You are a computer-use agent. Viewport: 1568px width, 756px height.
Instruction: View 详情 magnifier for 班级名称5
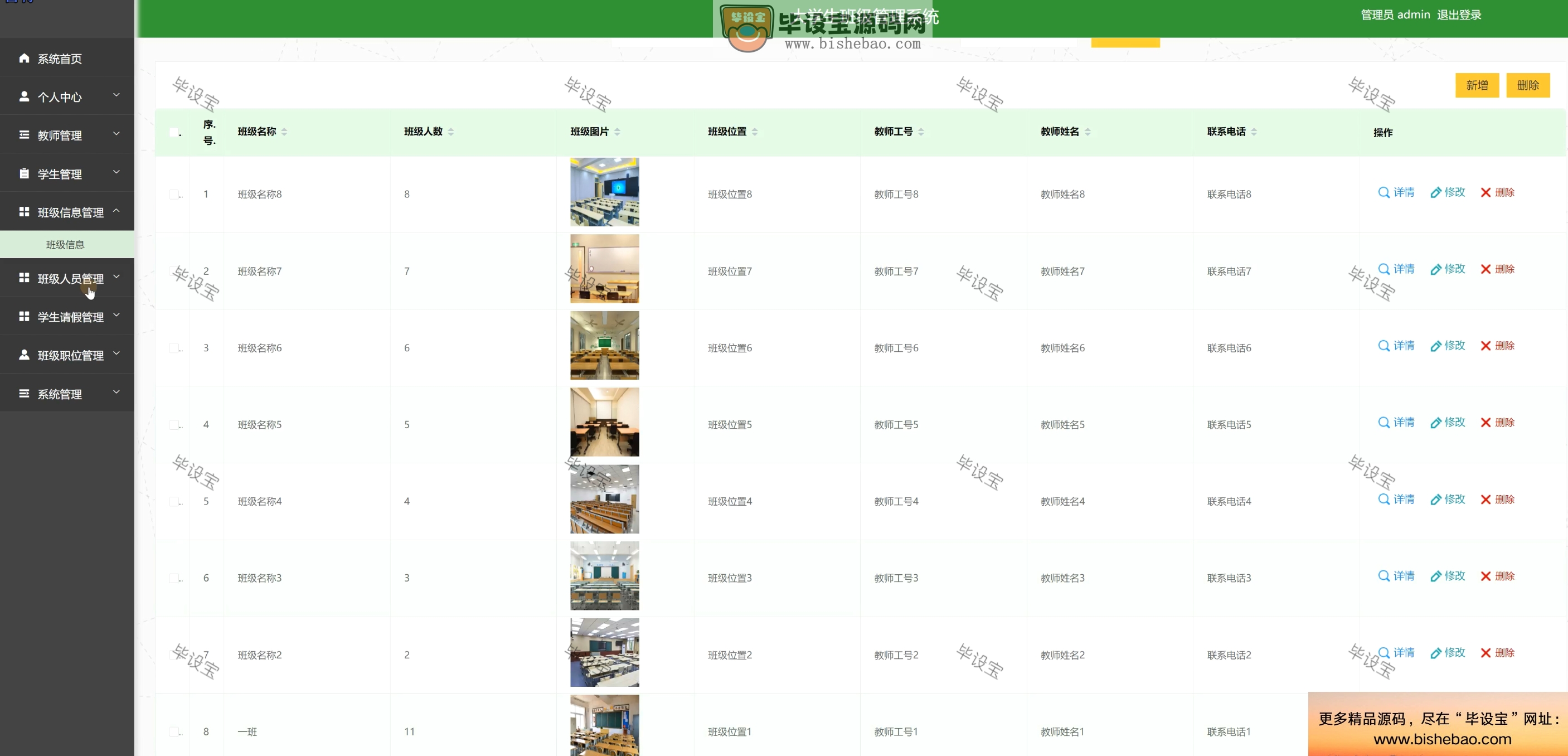1383,423
